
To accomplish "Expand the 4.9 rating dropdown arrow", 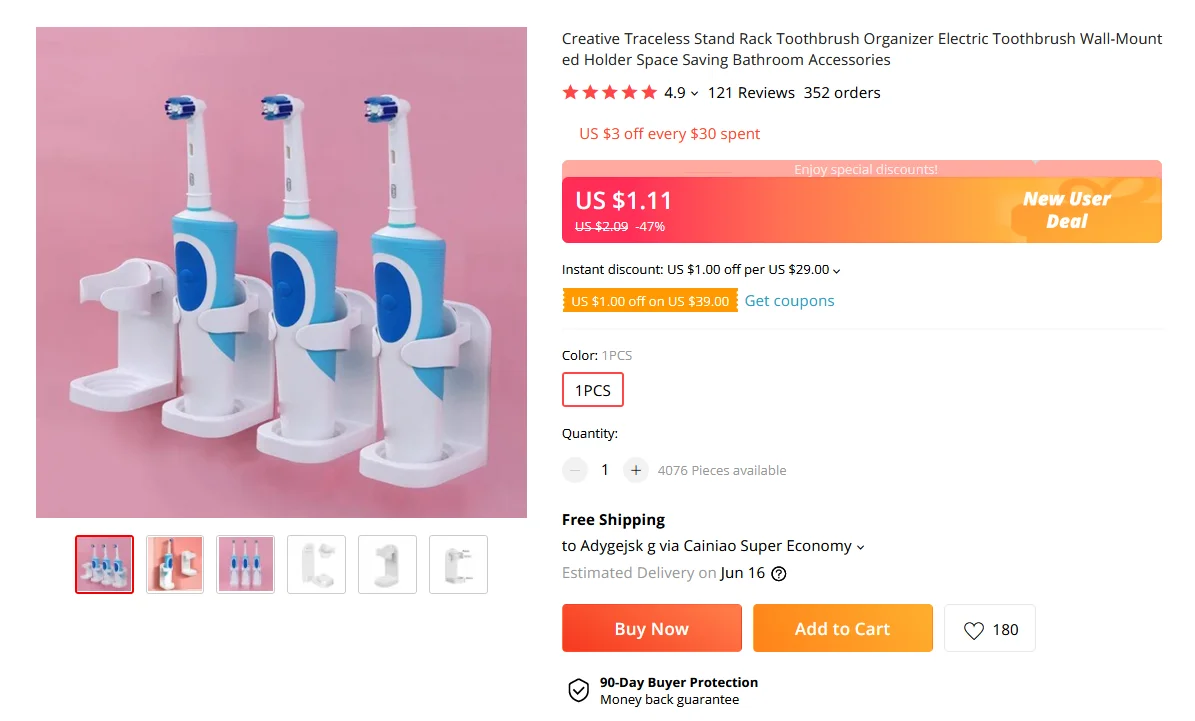I will 695,94.
